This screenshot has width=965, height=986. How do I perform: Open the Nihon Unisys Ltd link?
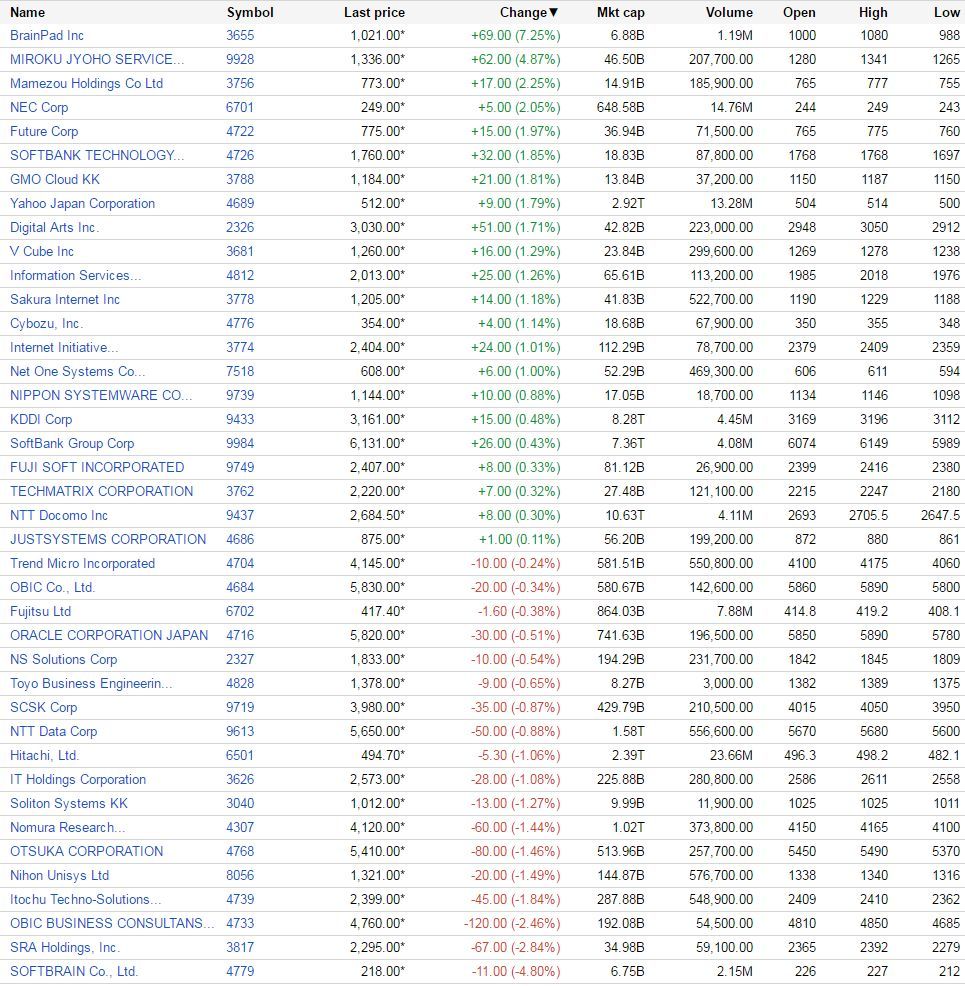(x=60, y=875)
